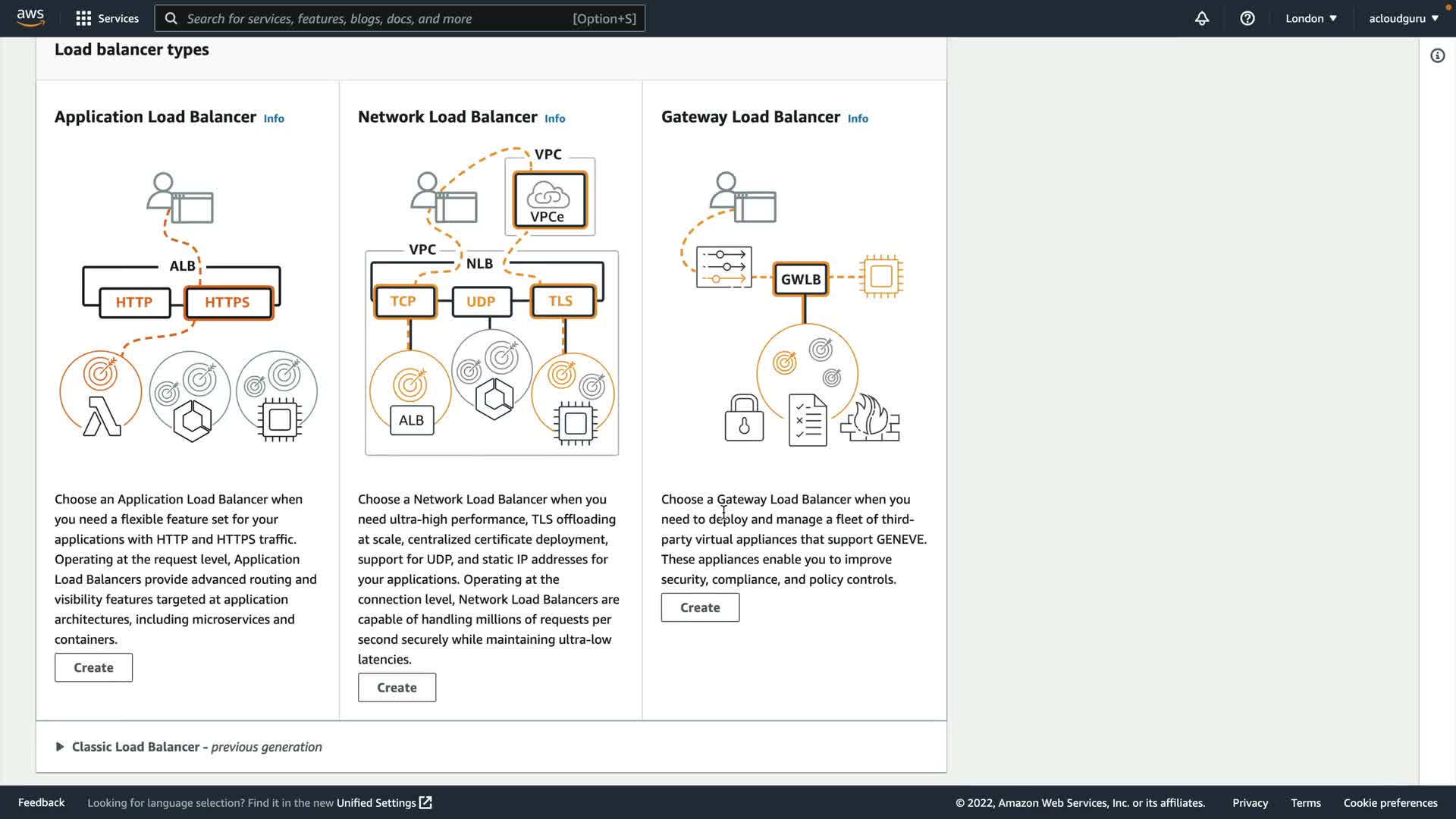The image size is (1456, 819).
Task: Open Info link for Network Load Balancer
Action: pos(554,118)
